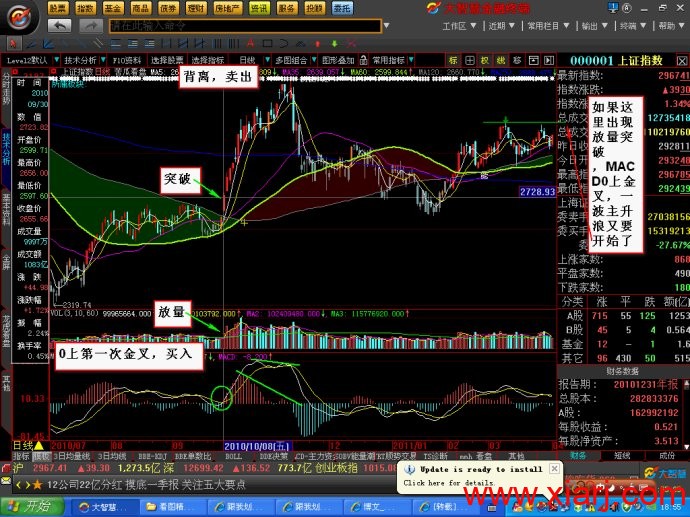The height and width of the screenshot is (517, 690).
Task: Open the 帮助 menu
Action: [x=671, y=26]
